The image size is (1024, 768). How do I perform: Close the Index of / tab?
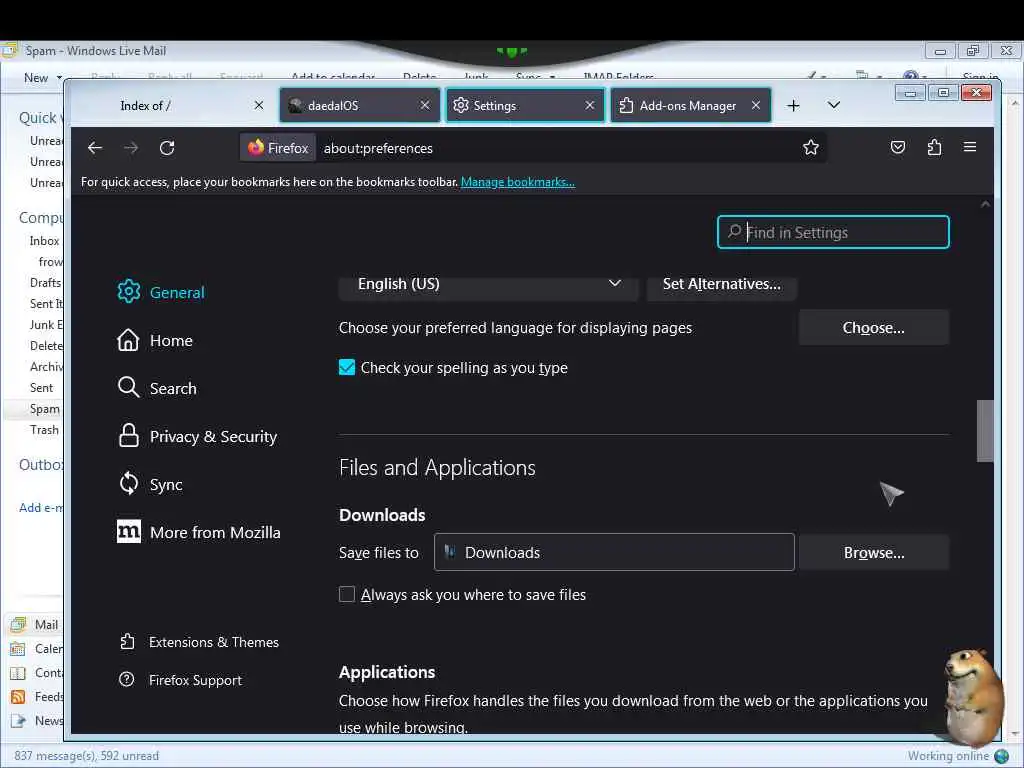point(259,105)
